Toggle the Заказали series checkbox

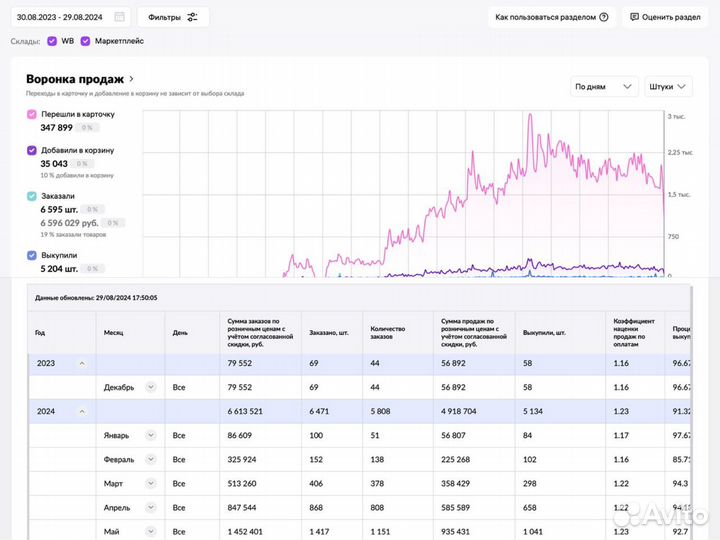tap(32, 196)
